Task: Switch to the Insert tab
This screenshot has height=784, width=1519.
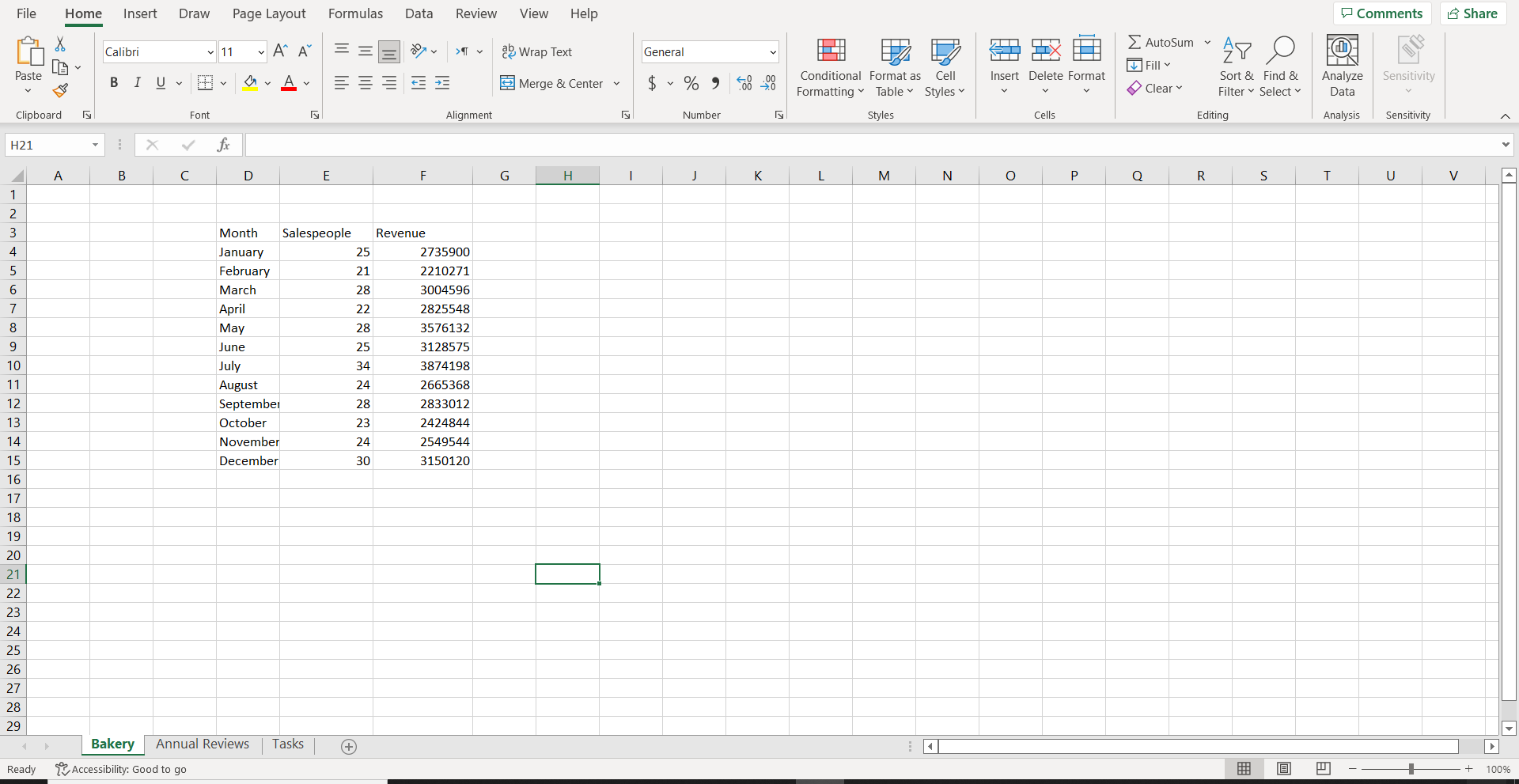Action: pyautogui.click(x=140, y=13)
